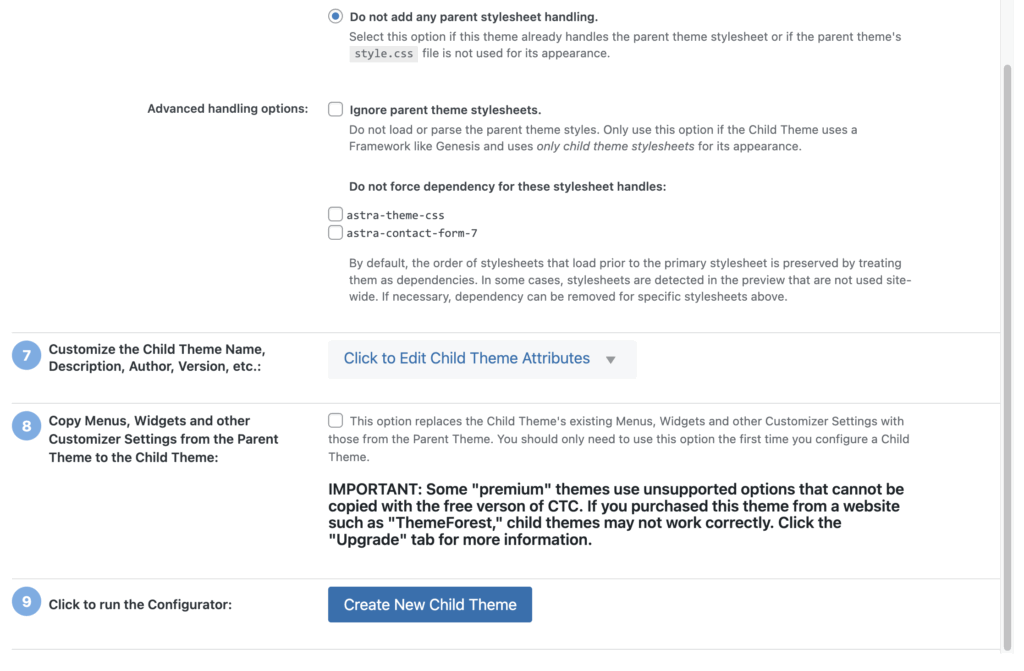Click the "Do not force dependency" heading

tap(507, 186)
